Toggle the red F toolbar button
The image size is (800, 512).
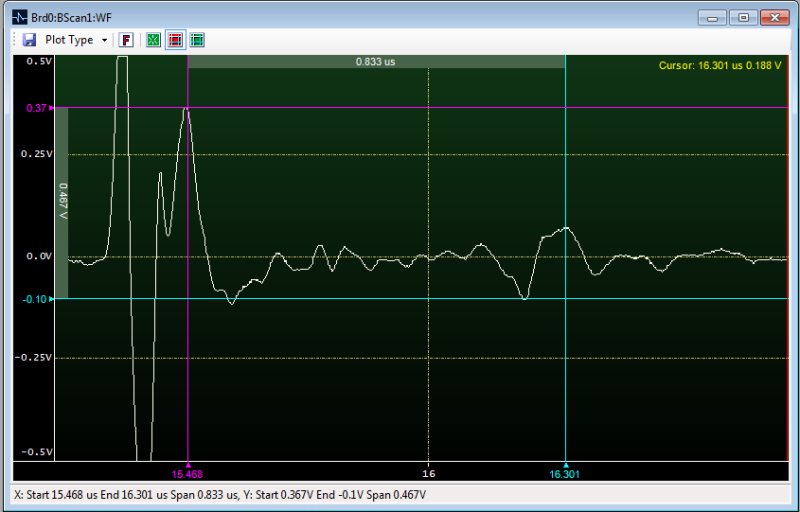126,40
